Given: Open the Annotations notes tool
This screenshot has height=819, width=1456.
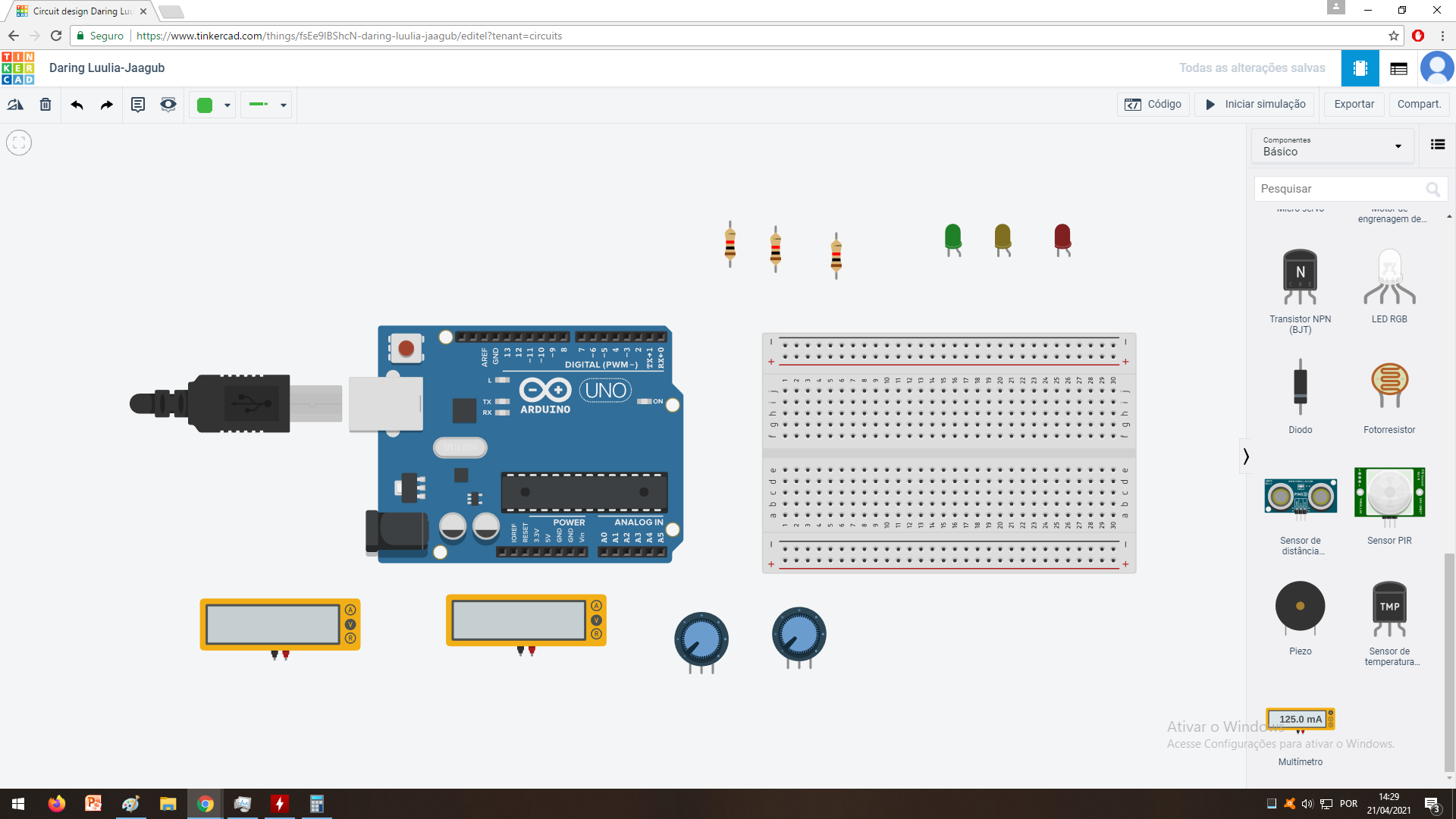Looking at the screenshot, I should pos(137,105).
